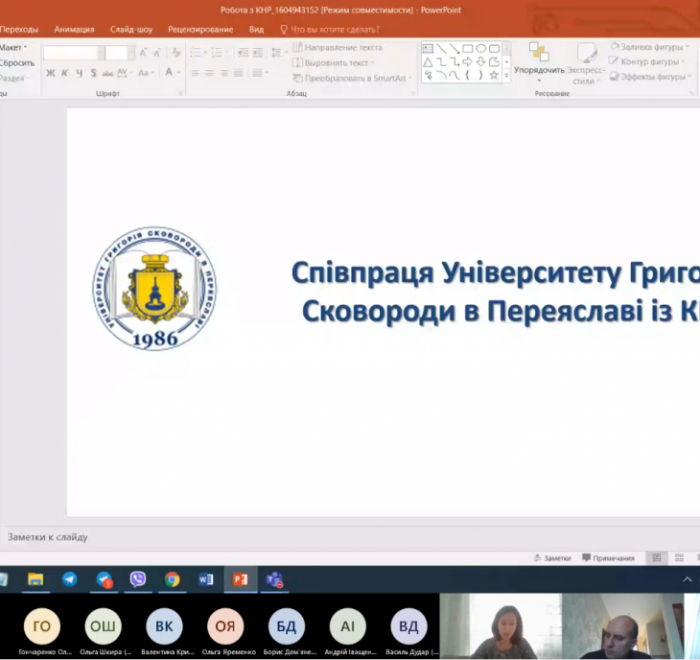Decrease font size with A down
The image size is (700, 660).
(x=157, y=53)
